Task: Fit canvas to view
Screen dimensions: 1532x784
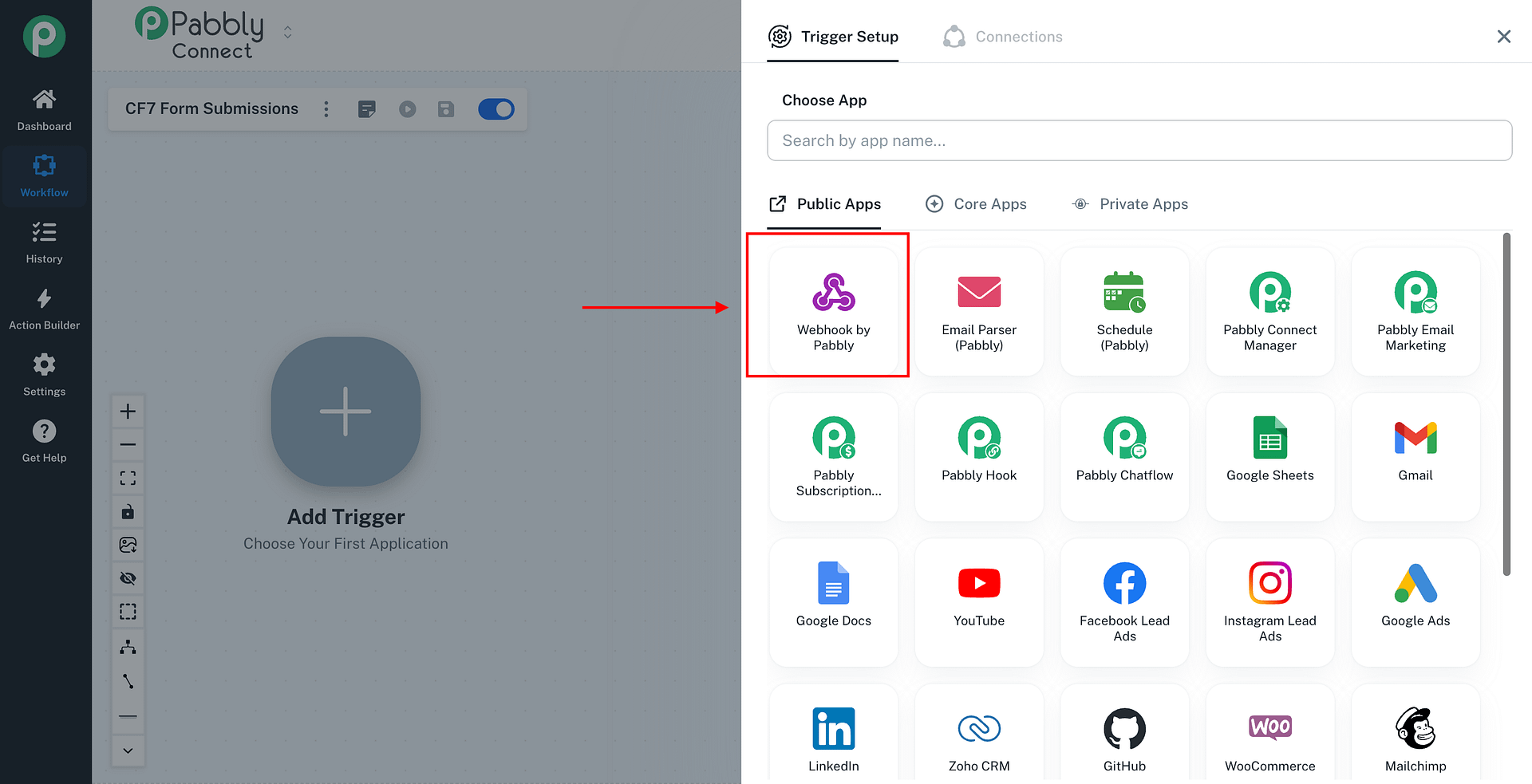Action: coord(128,478)
